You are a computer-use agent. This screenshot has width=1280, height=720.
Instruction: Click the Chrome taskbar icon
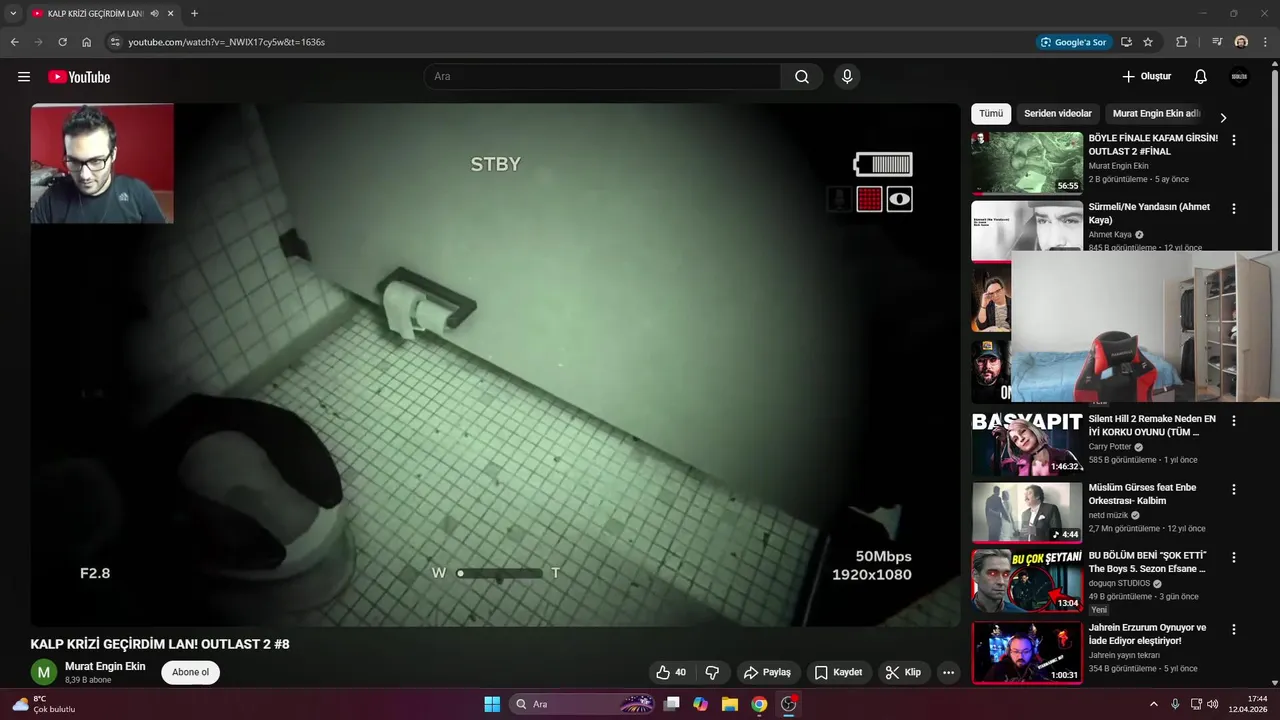[x=759, y=704]
